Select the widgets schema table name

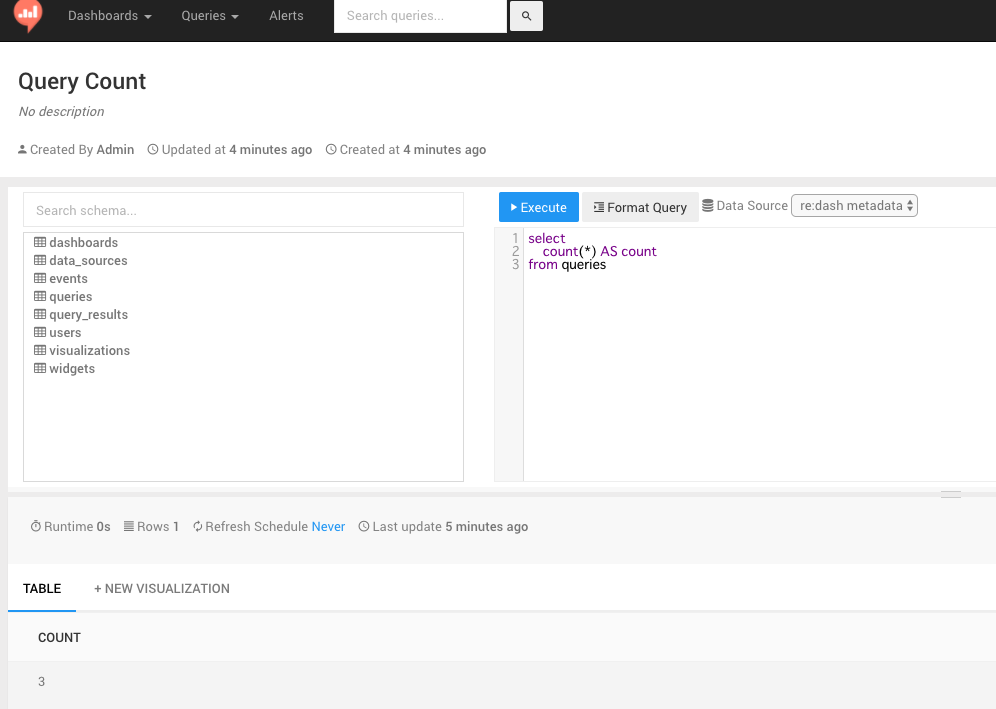[x=72, y=368]
